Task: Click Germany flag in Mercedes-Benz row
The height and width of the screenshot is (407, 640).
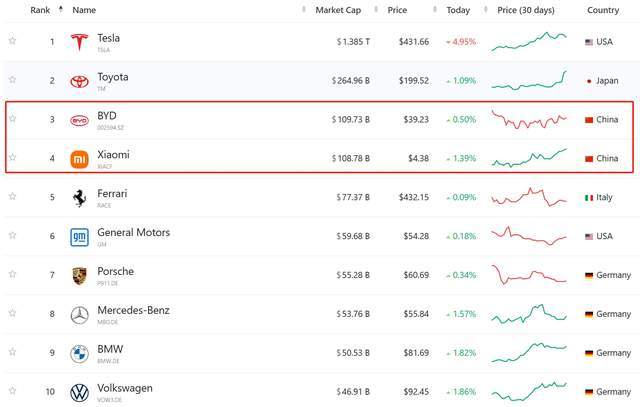Action: (589, 315)
